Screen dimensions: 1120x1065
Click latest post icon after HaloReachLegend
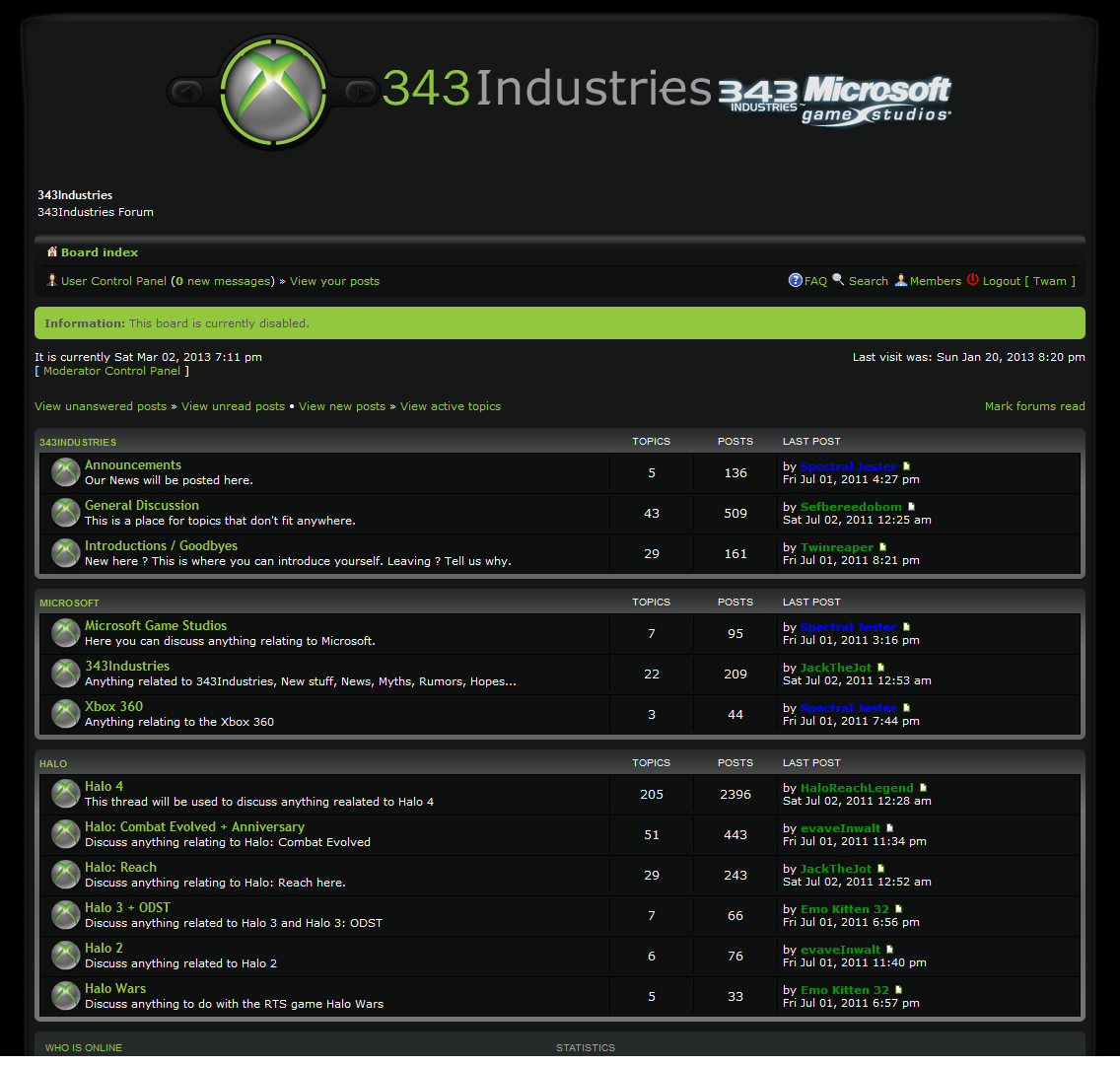coord(924,788)
